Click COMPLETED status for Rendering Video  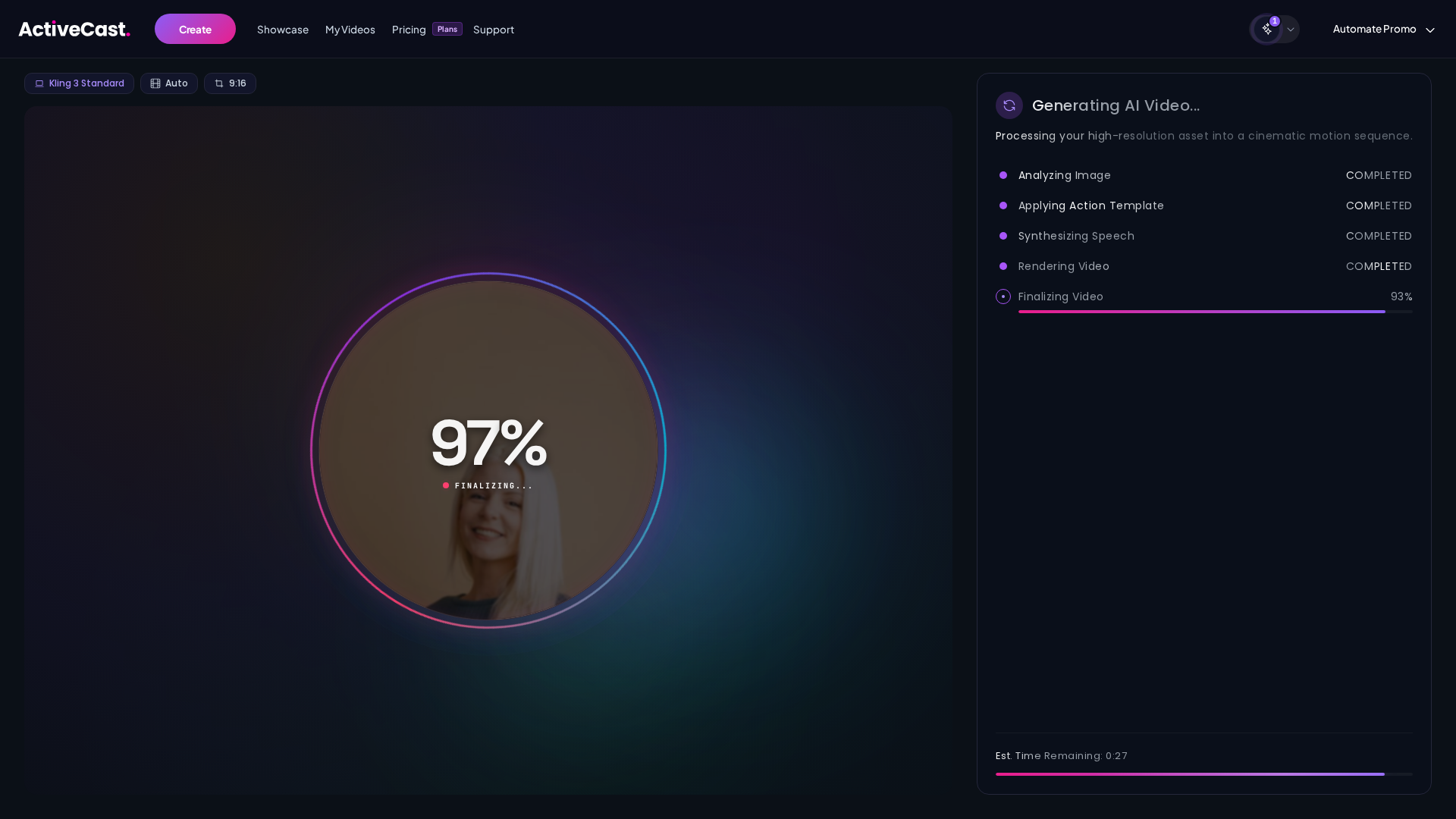[1379, 266]
